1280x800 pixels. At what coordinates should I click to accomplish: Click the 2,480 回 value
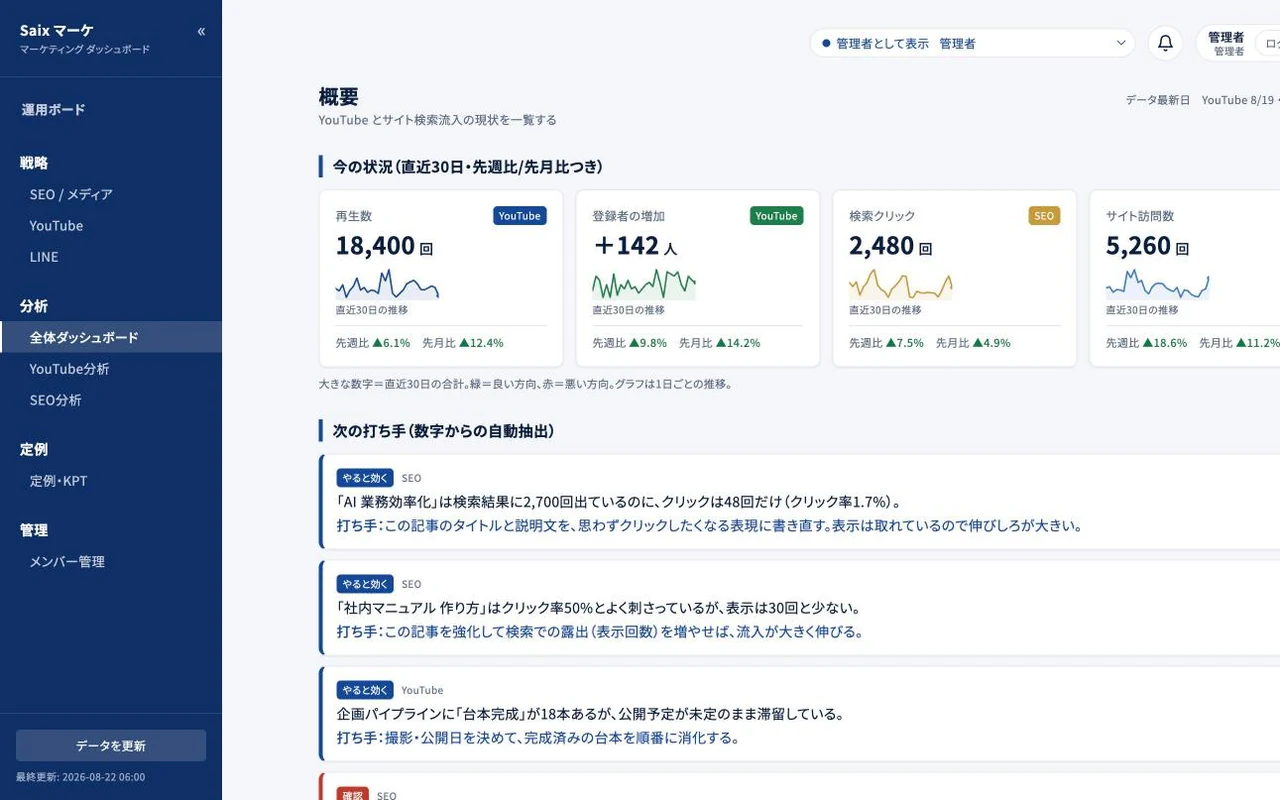pos(890,246)
